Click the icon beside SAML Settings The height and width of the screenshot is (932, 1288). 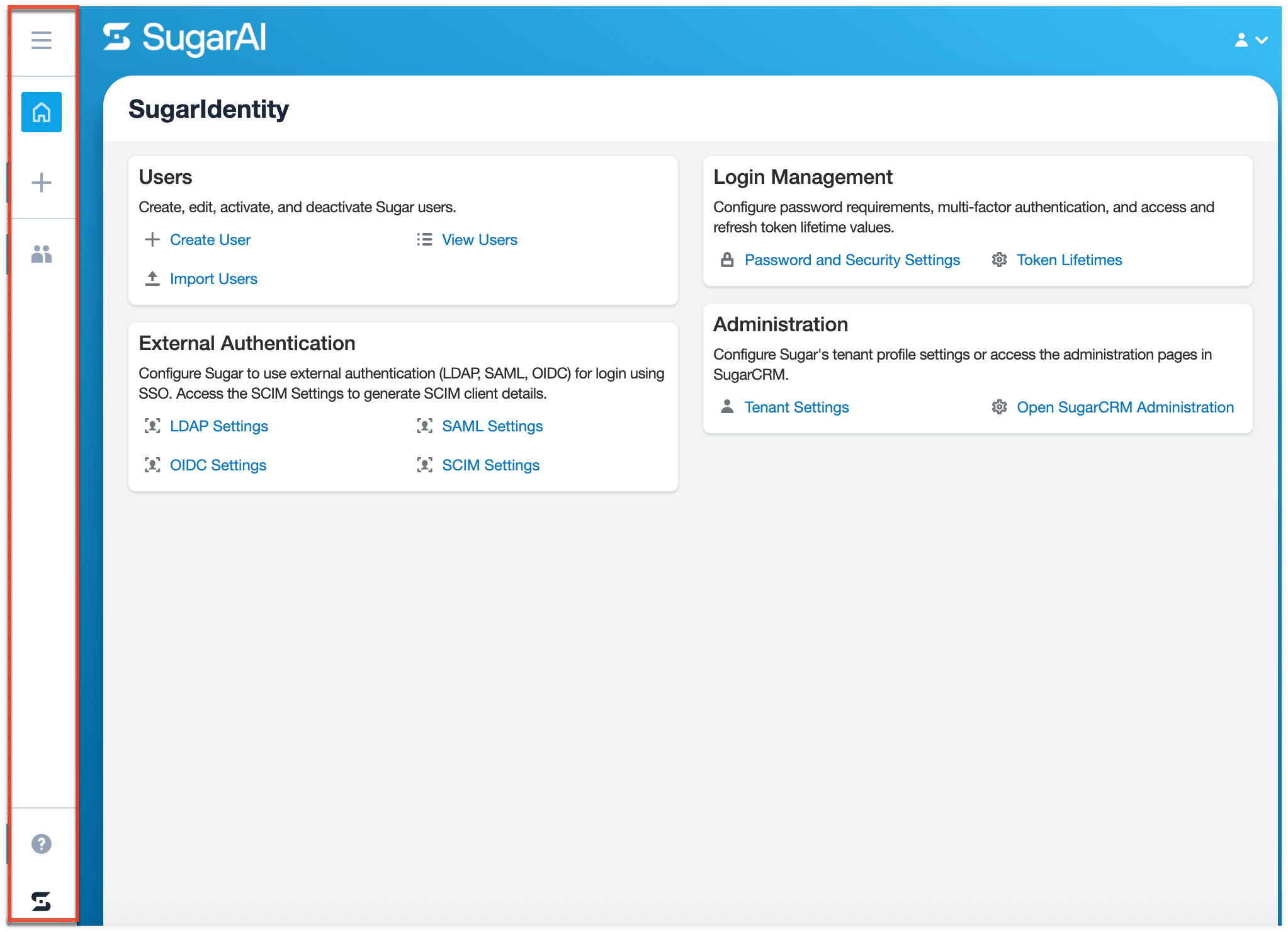[x=425, y=426]
